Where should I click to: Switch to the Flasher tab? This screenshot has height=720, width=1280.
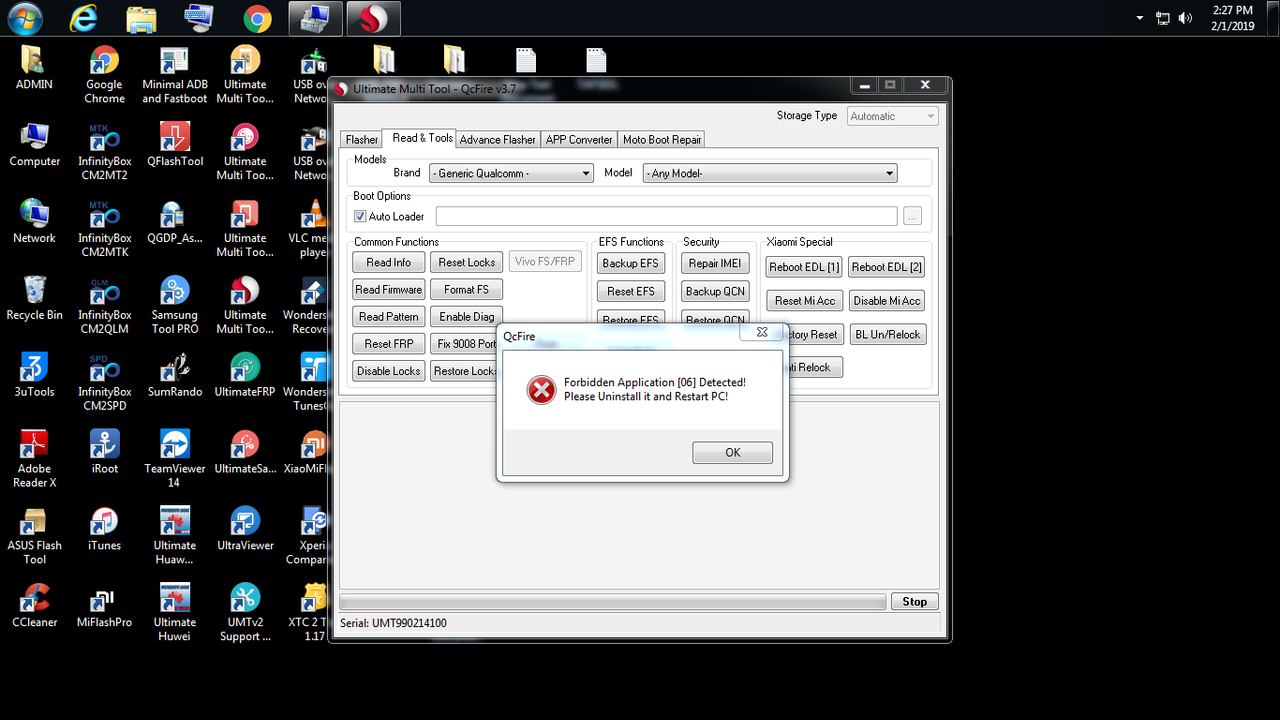[x=362, y=140]
